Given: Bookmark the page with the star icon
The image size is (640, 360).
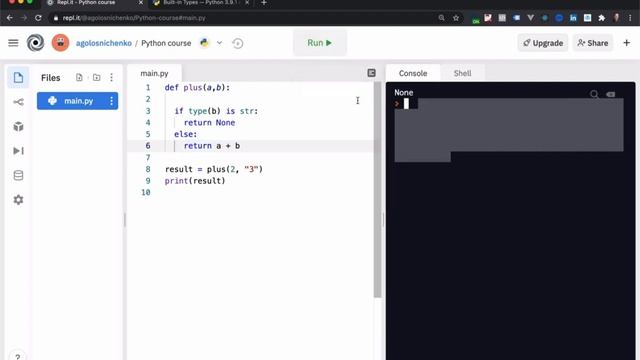Looking at the screenshot, I should click(456, 18).
